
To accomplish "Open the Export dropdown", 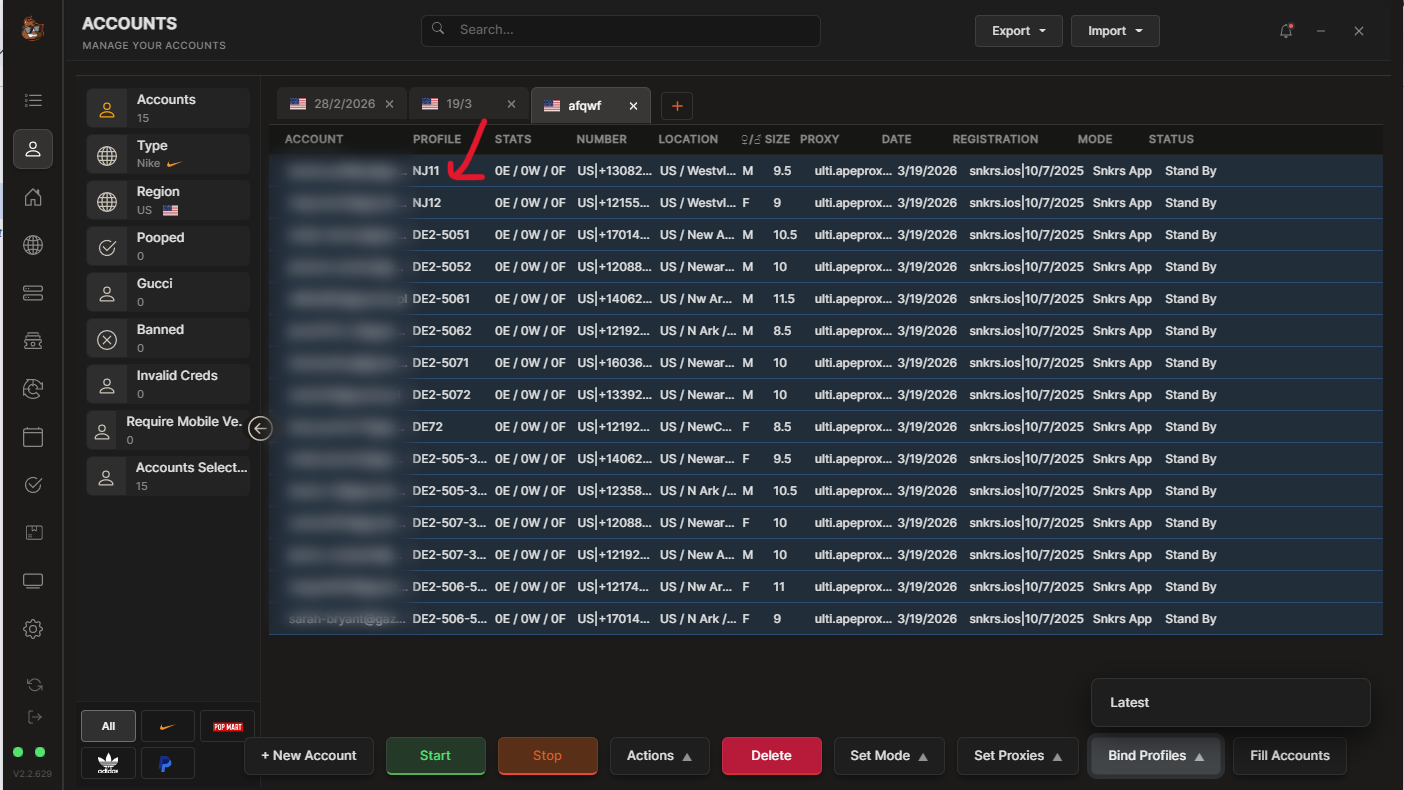I will coord(1018,31).
